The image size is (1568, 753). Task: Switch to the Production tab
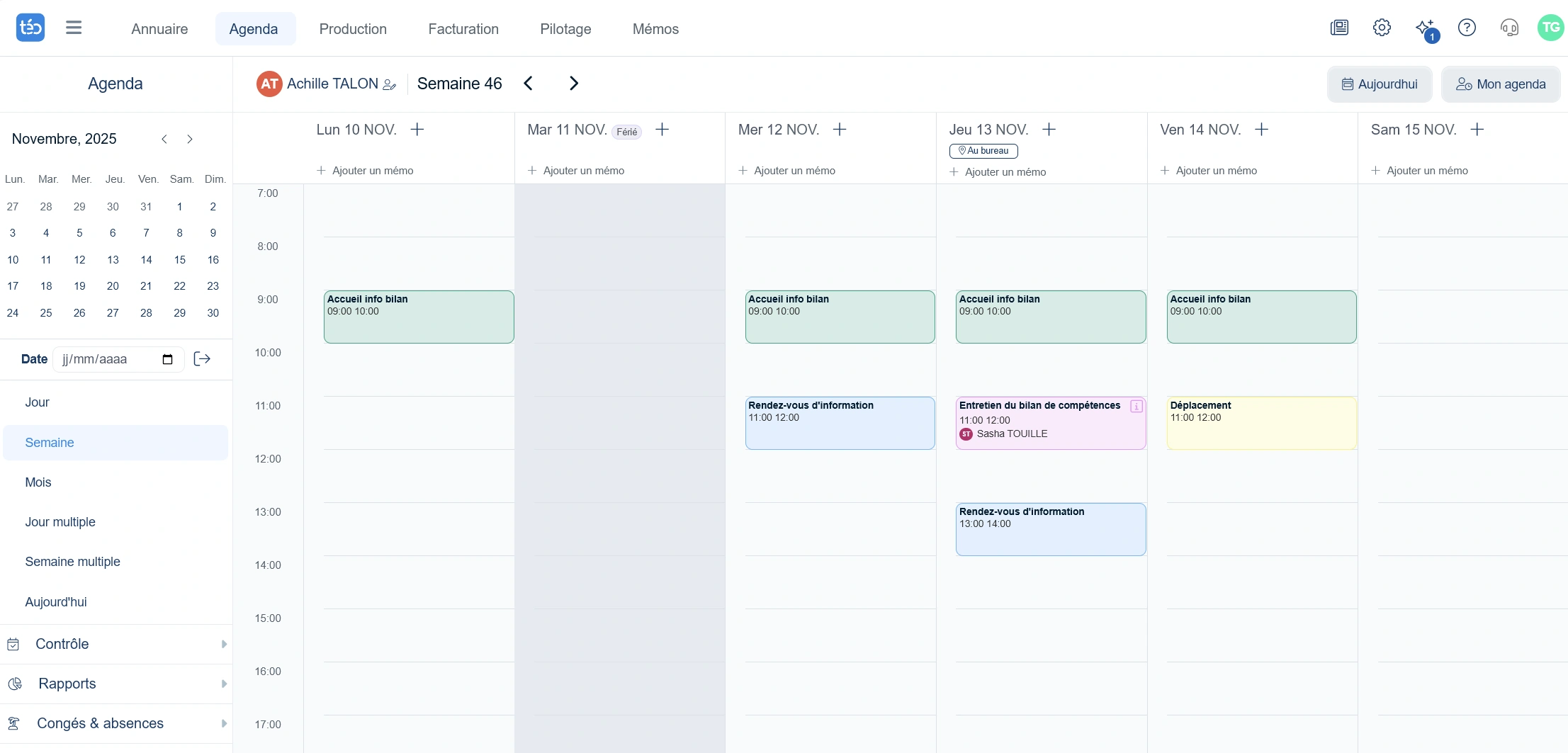353,28
